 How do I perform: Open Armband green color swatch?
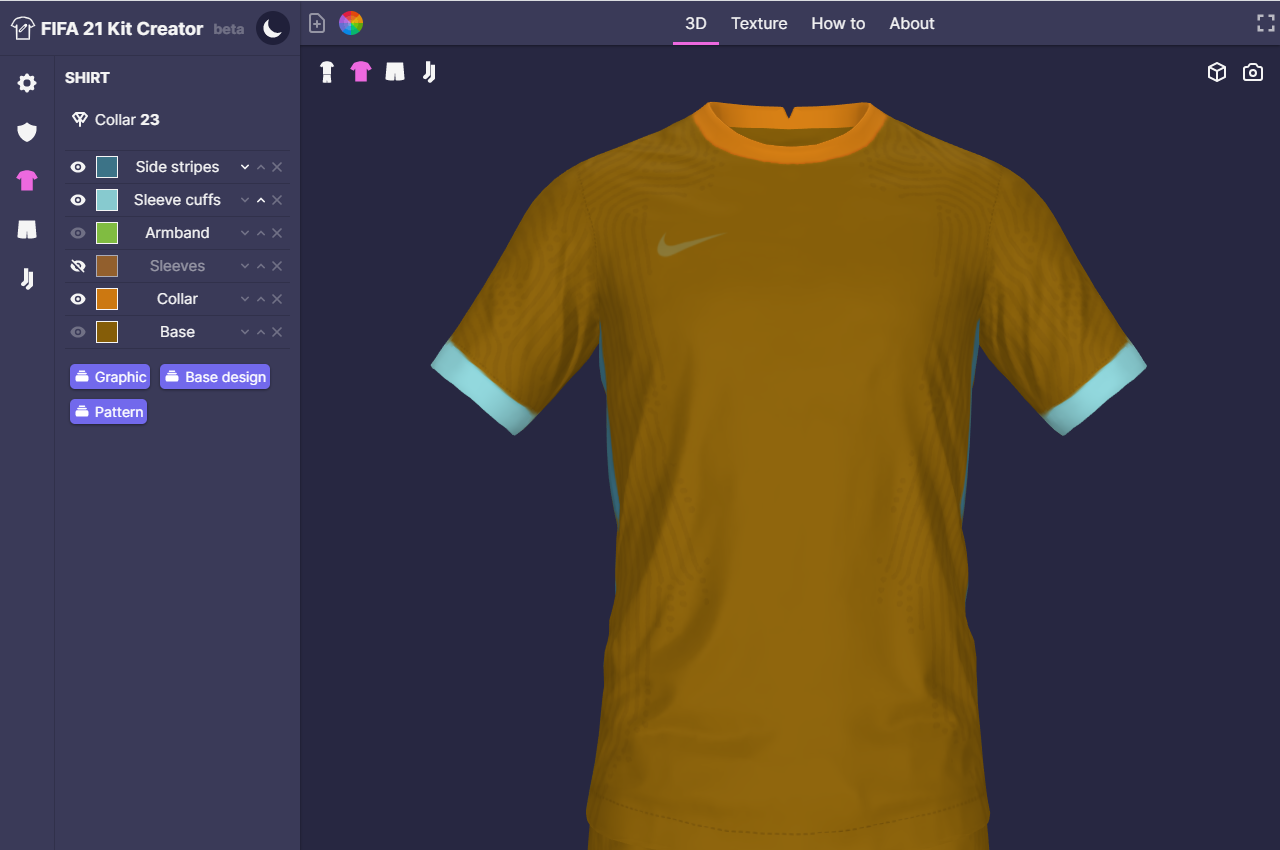pyautogui.click(x=107, y=233)
